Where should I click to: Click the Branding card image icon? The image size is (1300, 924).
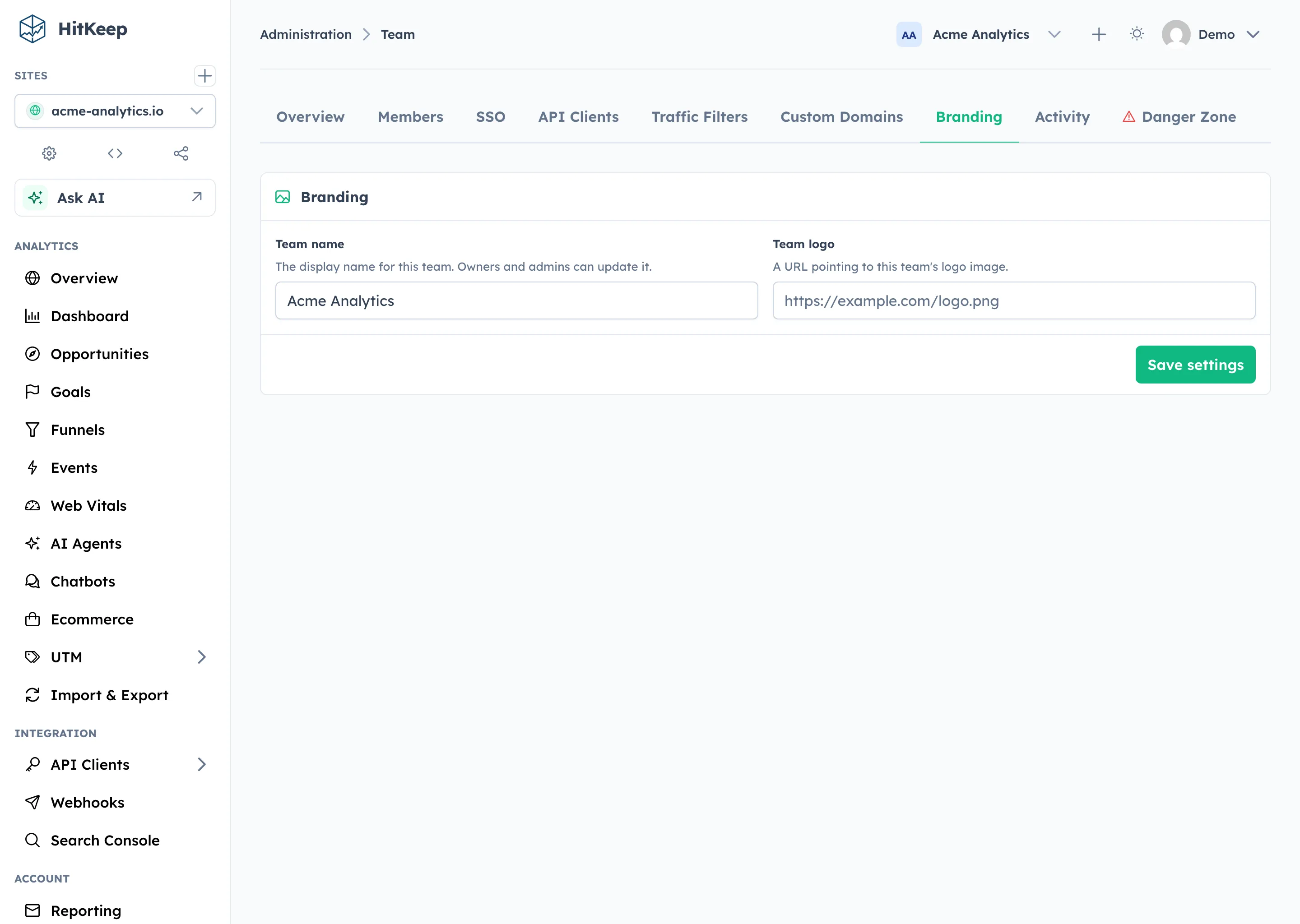282,197
